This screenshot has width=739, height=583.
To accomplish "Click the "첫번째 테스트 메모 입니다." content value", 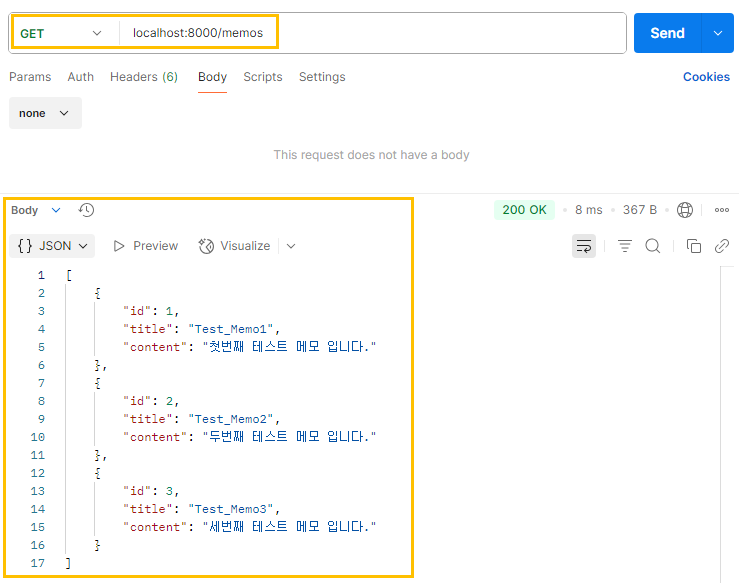I will tap(289, 347).
